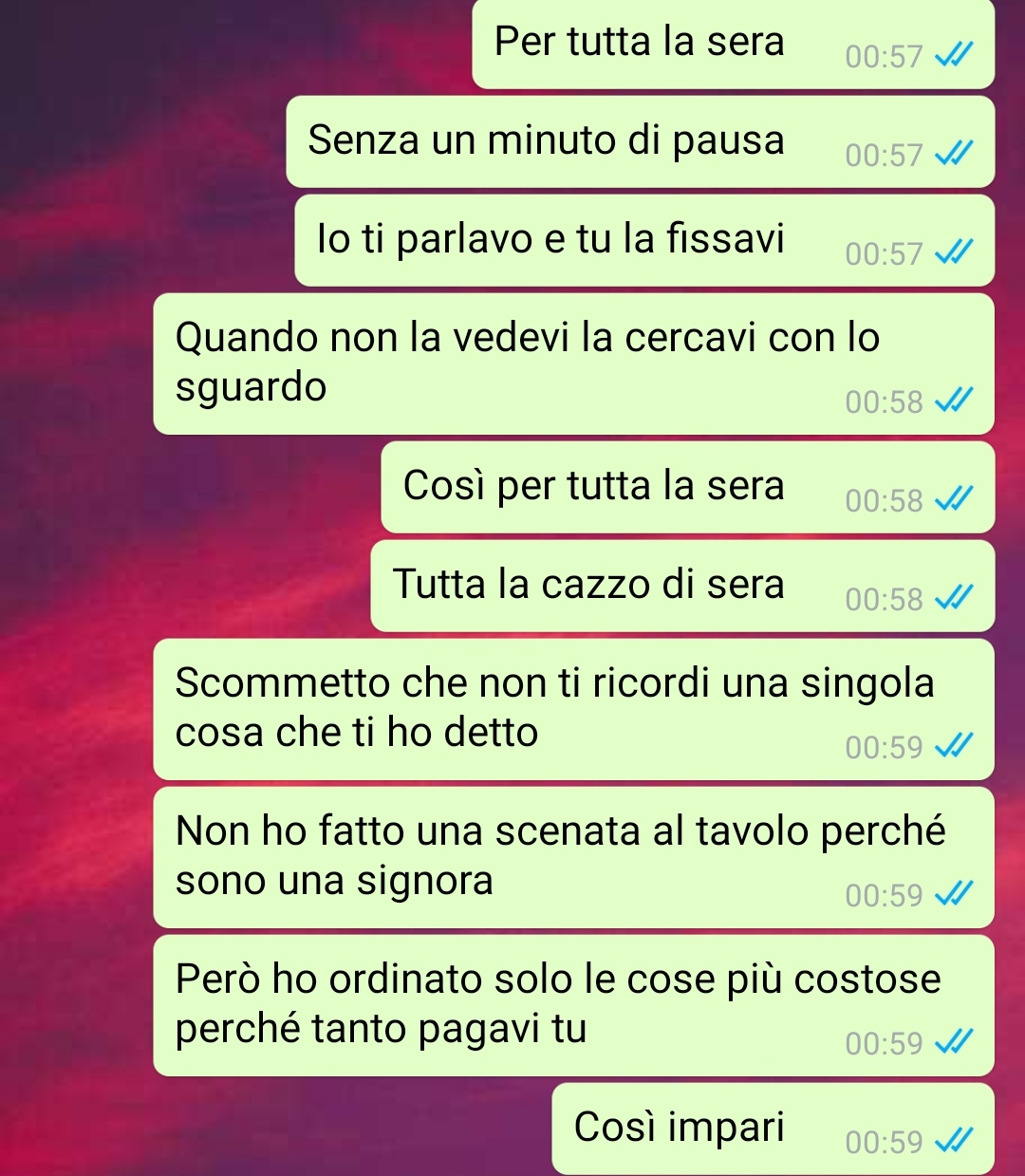Screen dimensions: 1025x1176
Task: Select message 'Tutta la cazzo di sera'
Action: (x=682, y=586)
